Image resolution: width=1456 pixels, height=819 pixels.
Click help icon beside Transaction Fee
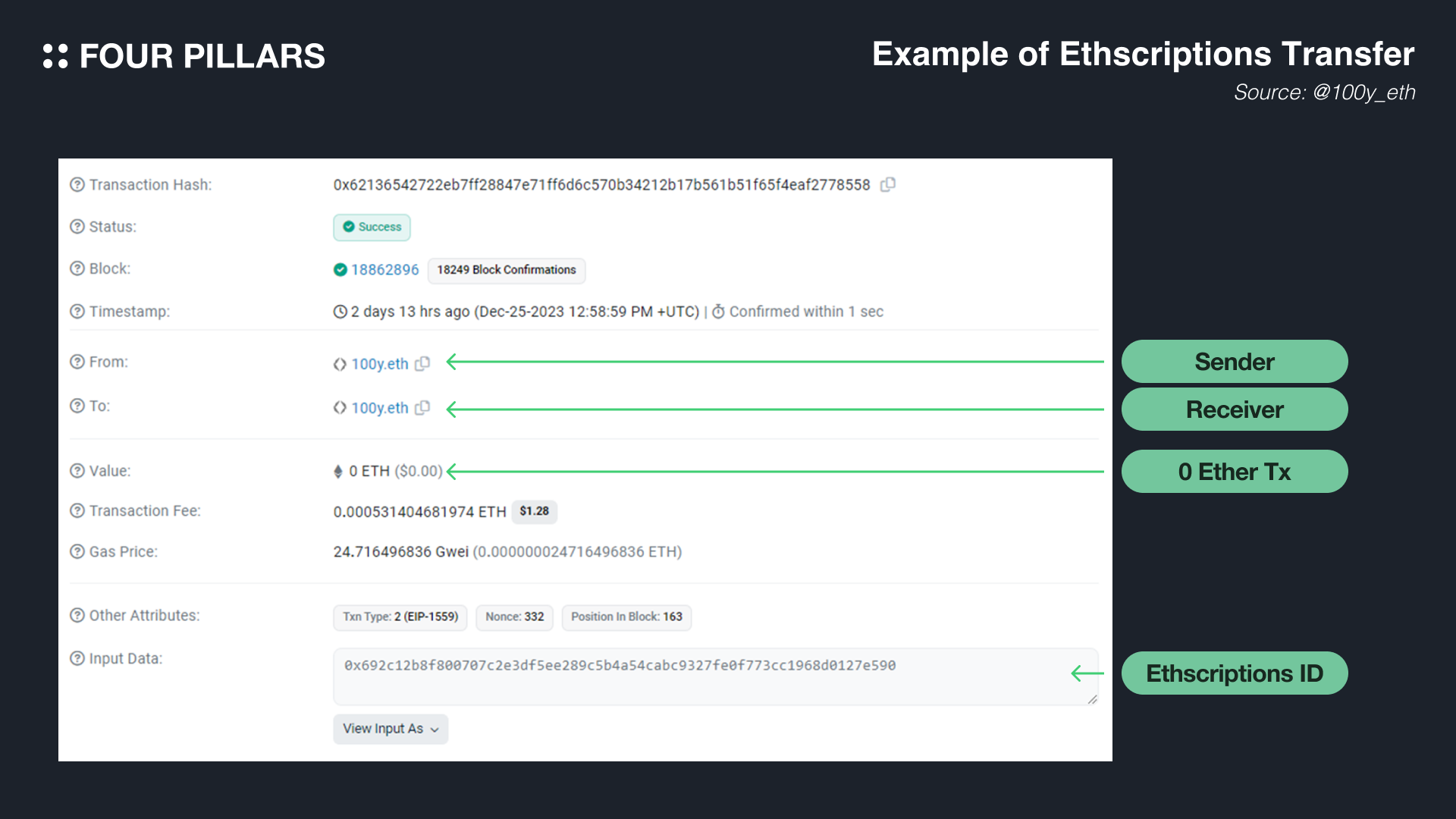77,510
